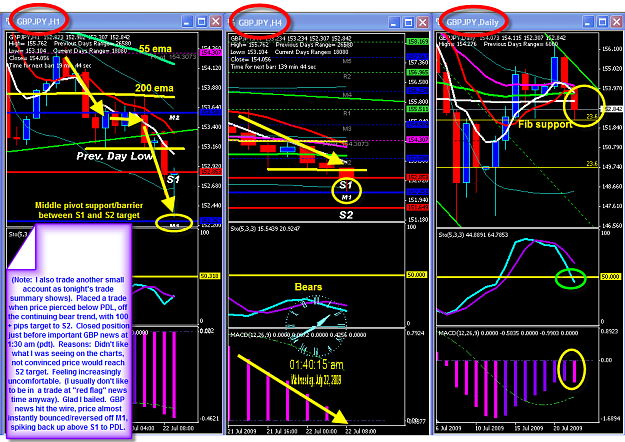Viewport: 625px width, 442px height.
Task: Close the GBPJPY,H4 chart window
Action: tap(423, 23)
